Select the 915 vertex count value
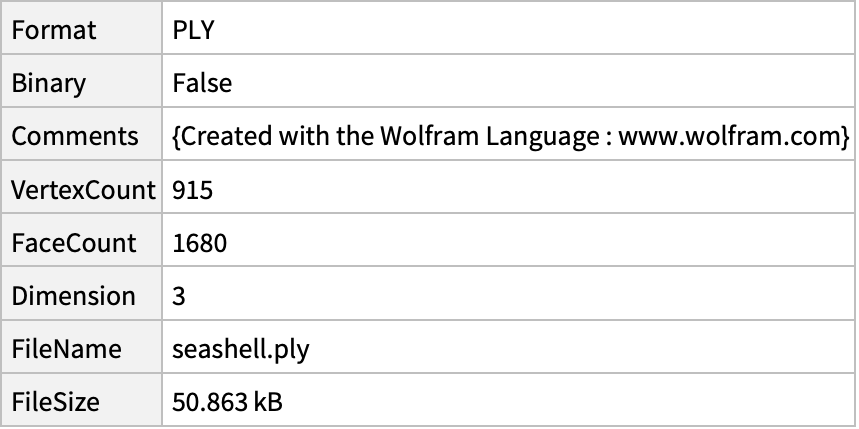The image size is (859, 429). click(192, 190)
